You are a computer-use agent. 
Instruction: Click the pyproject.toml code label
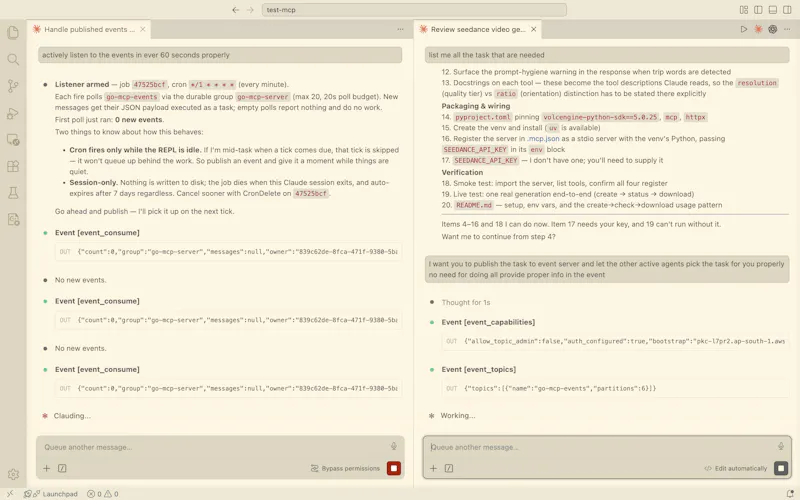[482, 117]
